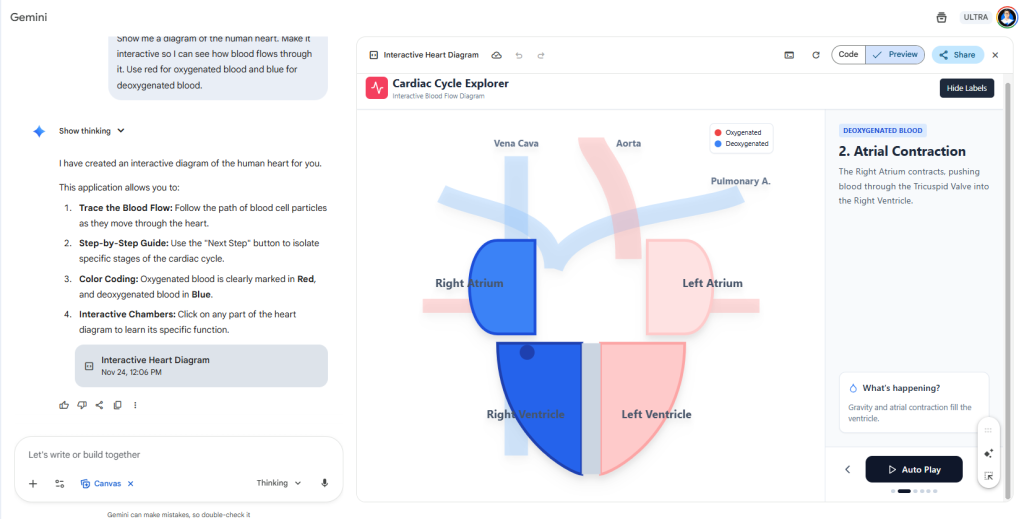
Task: Click the Share button in the canvas header
Action: (x=957, y=55)
